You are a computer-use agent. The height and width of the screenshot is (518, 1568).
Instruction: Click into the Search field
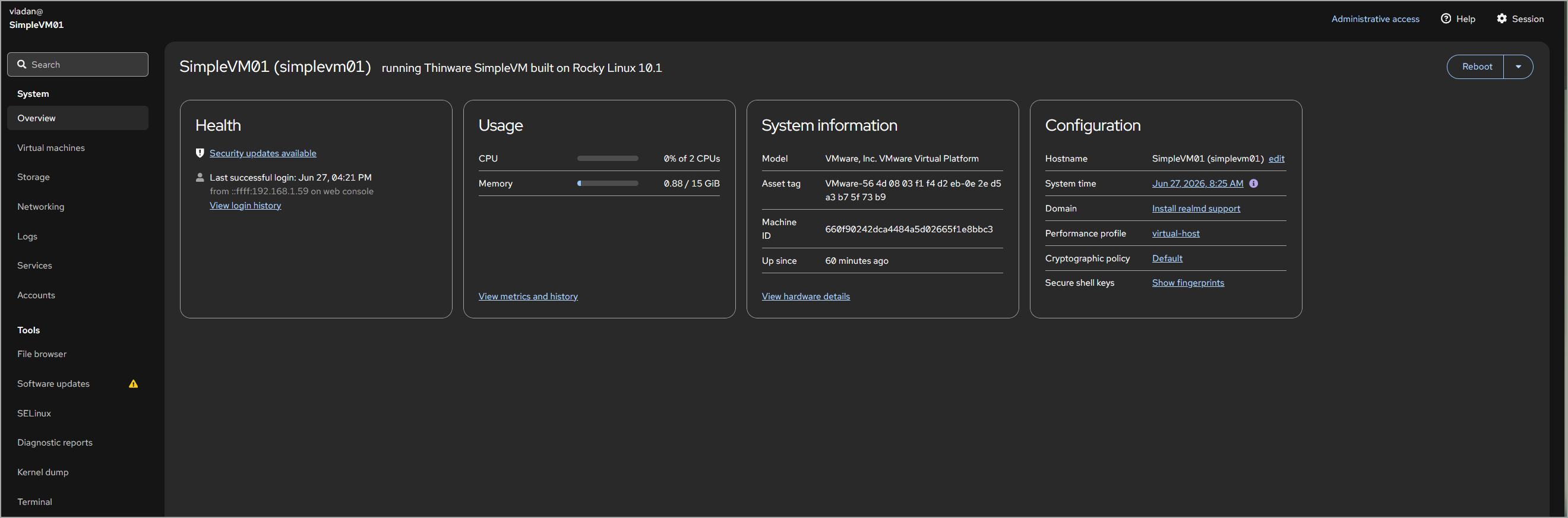(x=78, y=65)
